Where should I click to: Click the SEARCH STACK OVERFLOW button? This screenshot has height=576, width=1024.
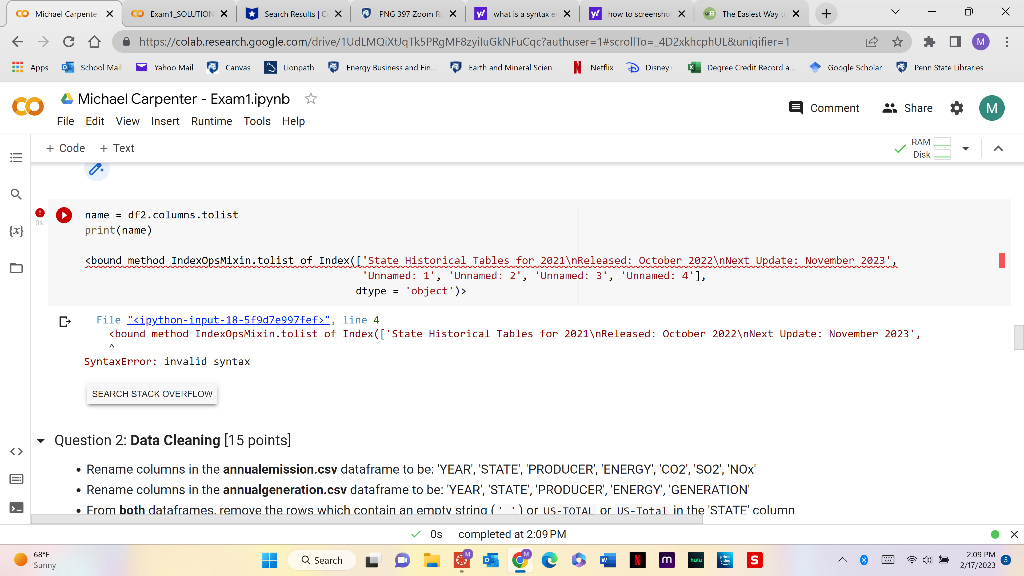point(151,394)
